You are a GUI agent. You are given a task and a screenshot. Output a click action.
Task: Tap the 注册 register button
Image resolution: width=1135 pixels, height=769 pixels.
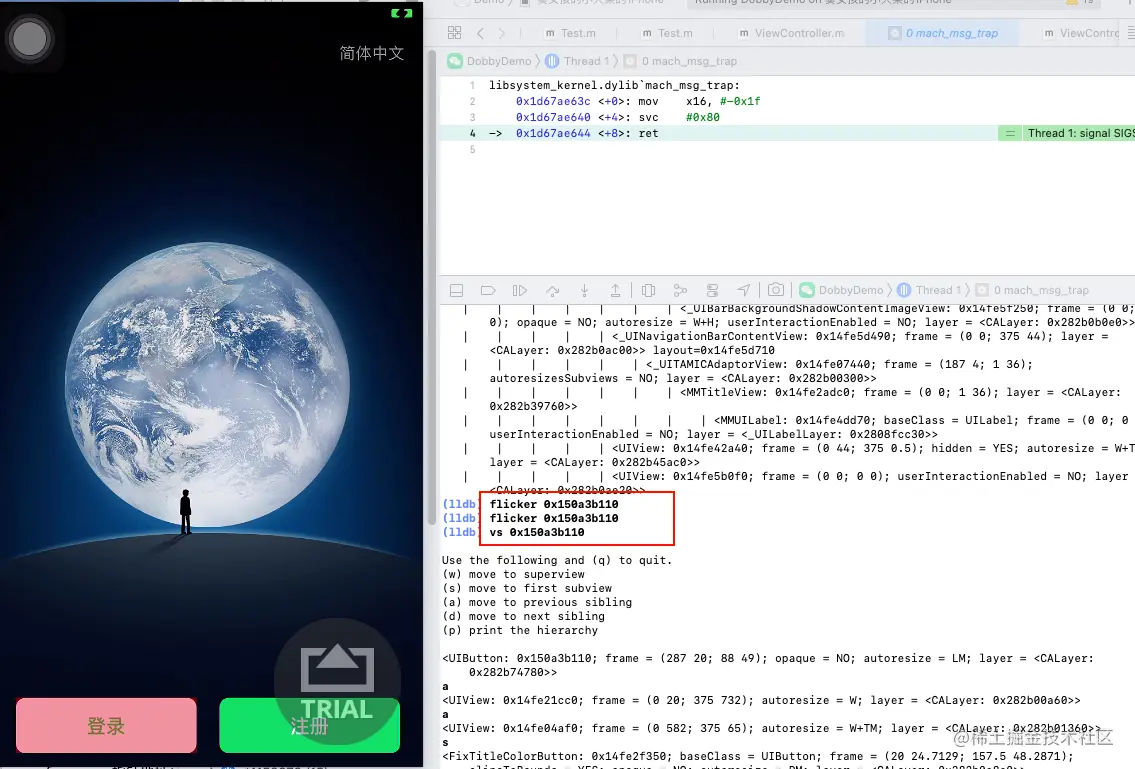[309, 726]
